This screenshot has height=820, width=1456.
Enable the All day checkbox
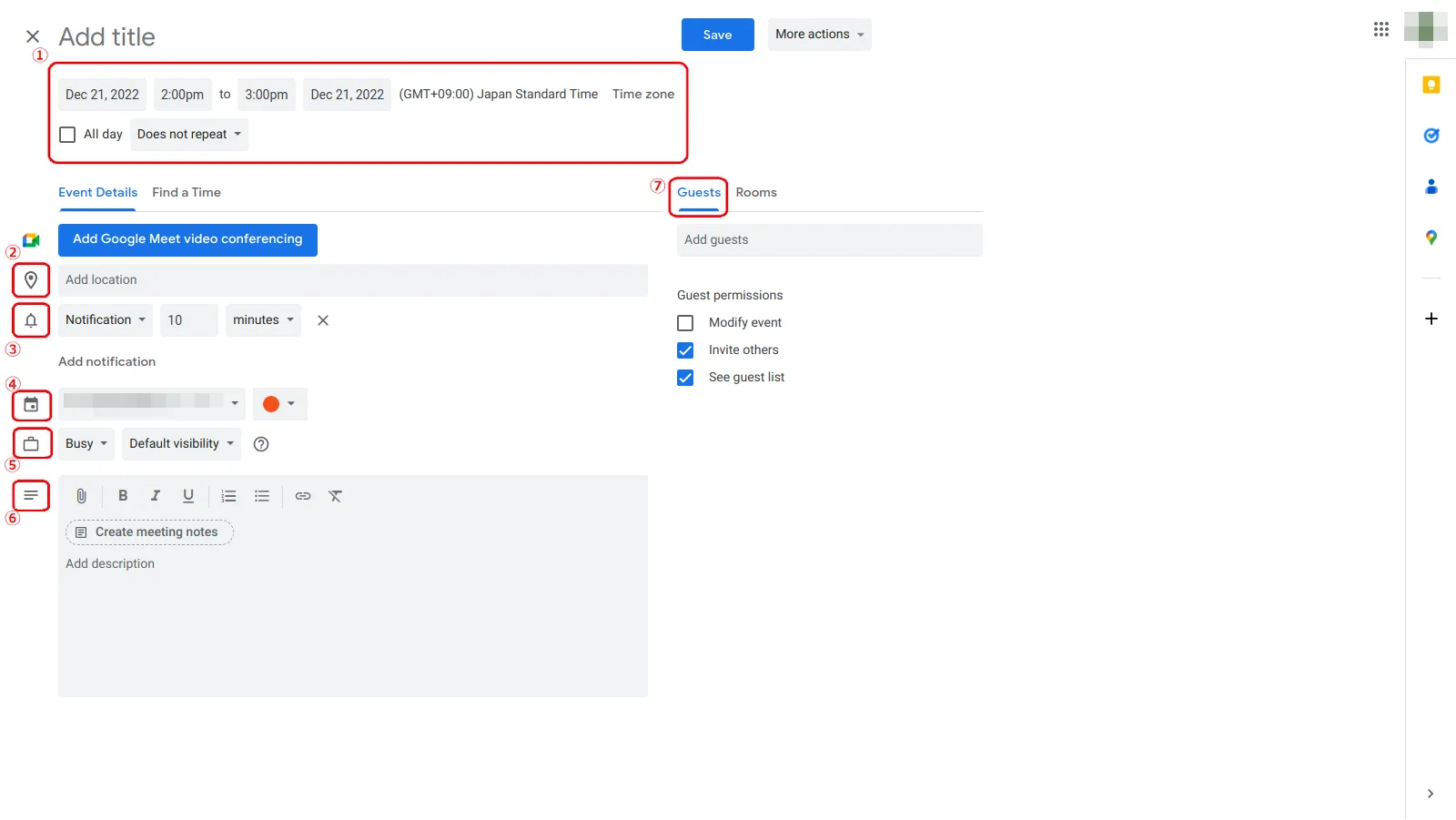pyautogui.click(x=66, y=134)
